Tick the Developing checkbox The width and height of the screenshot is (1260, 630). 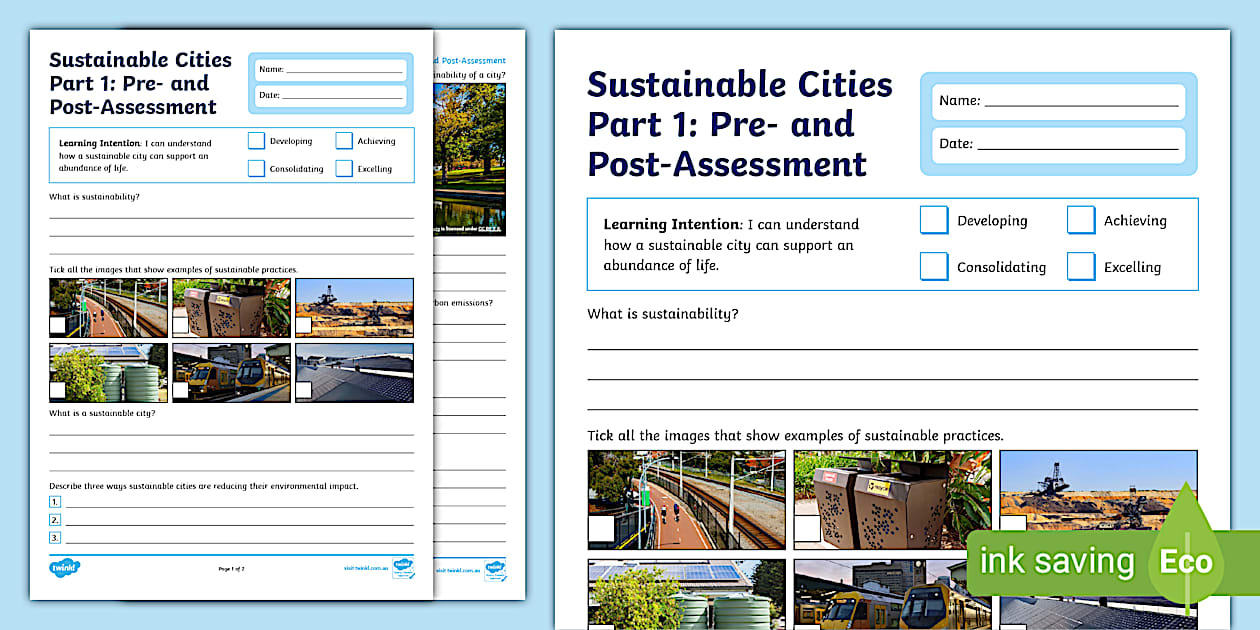(933, 220)
